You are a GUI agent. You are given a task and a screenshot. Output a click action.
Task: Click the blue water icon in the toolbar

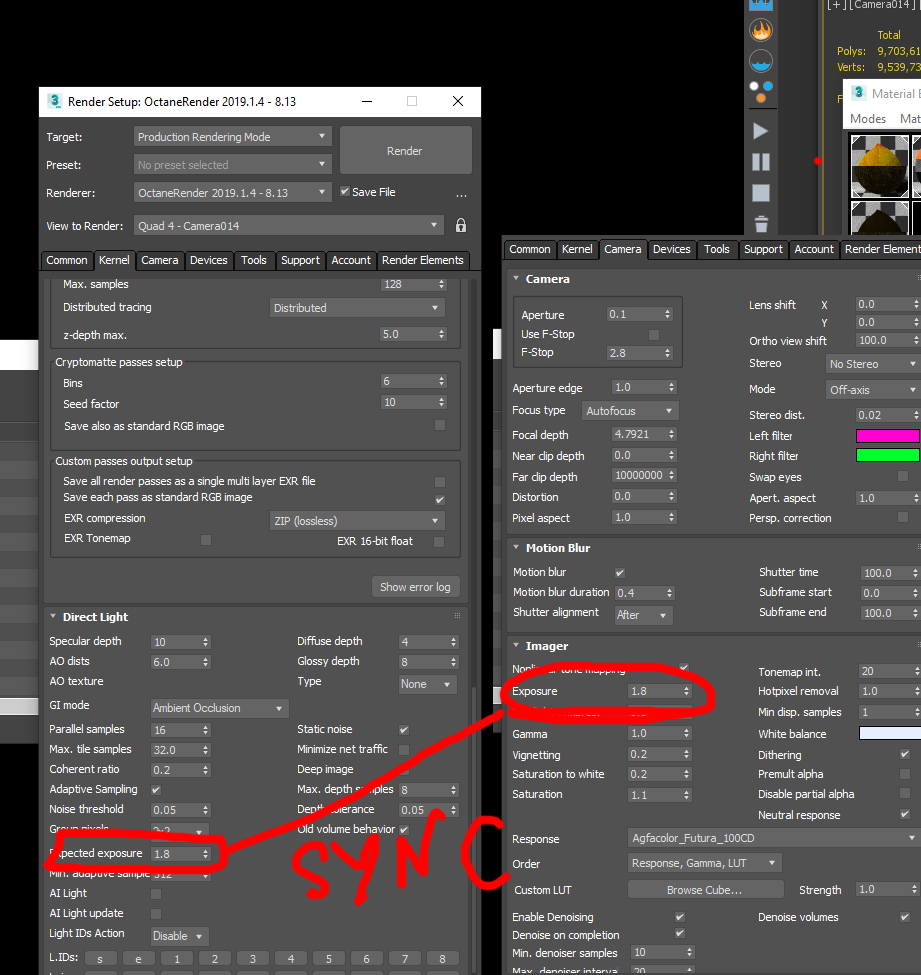pyautogui.click(x=761, y=62)
